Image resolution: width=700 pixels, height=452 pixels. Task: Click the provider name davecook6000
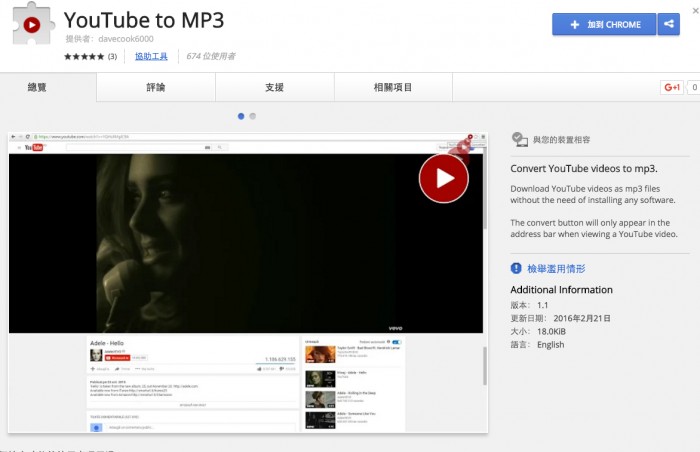[x=126, y=39]
